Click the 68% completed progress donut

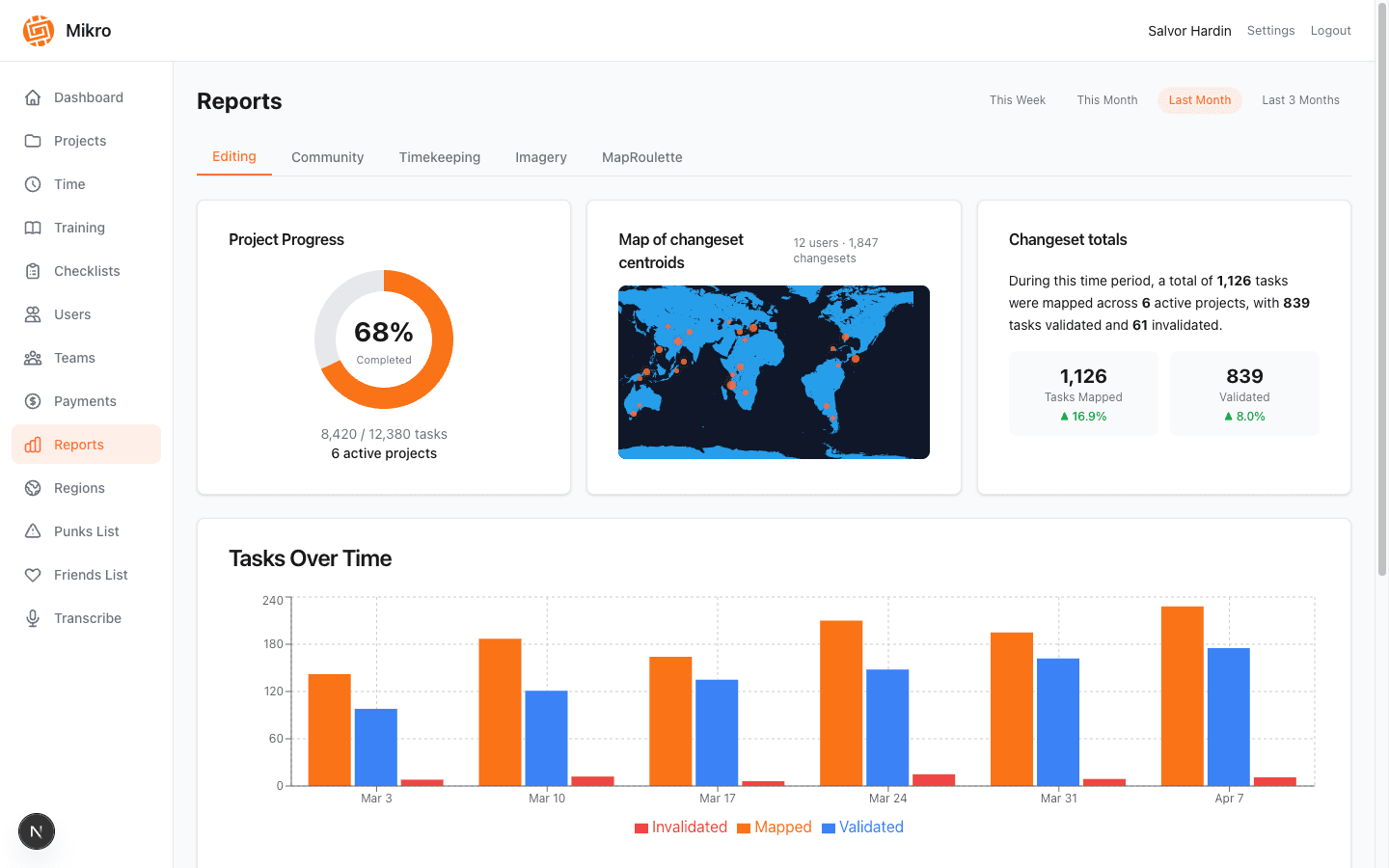click(x=384, y=339)
